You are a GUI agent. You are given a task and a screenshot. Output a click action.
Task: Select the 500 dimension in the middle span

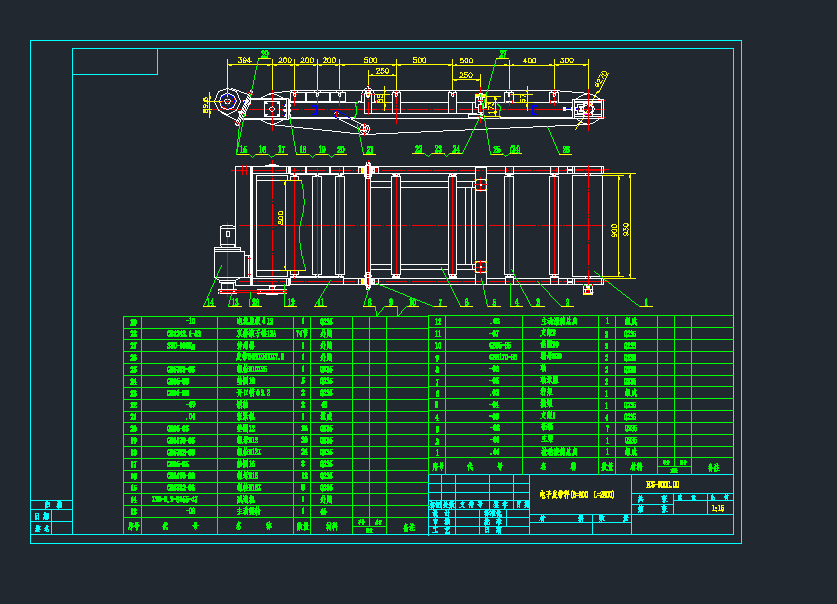419,57
